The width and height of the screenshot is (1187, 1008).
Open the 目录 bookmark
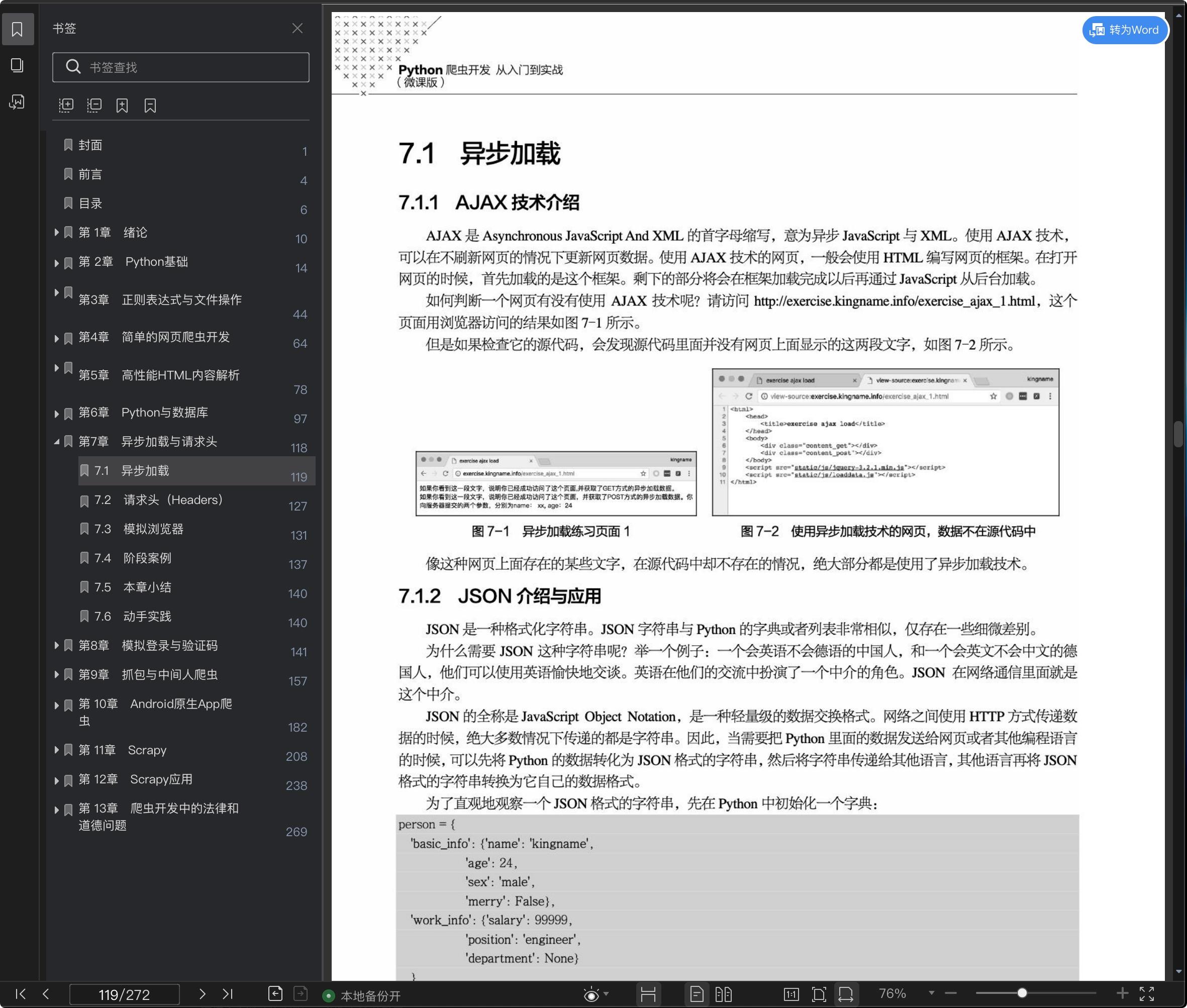coord(90,204)
